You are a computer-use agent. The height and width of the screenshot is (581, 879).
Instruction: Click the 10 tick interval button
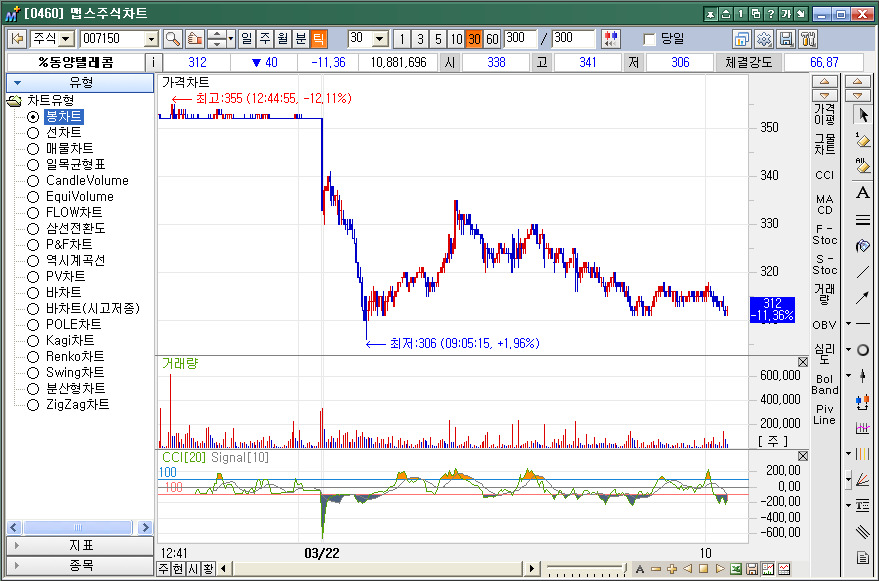456,39
